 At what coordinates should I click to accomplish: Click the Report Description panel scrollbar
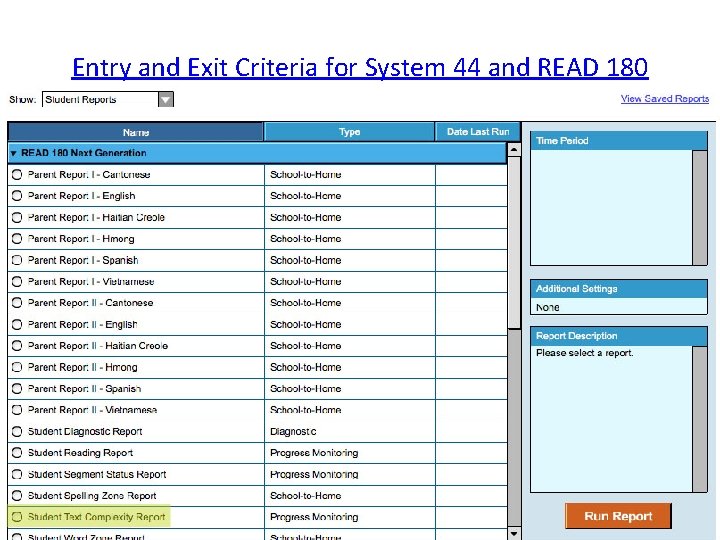coord(700,419)
